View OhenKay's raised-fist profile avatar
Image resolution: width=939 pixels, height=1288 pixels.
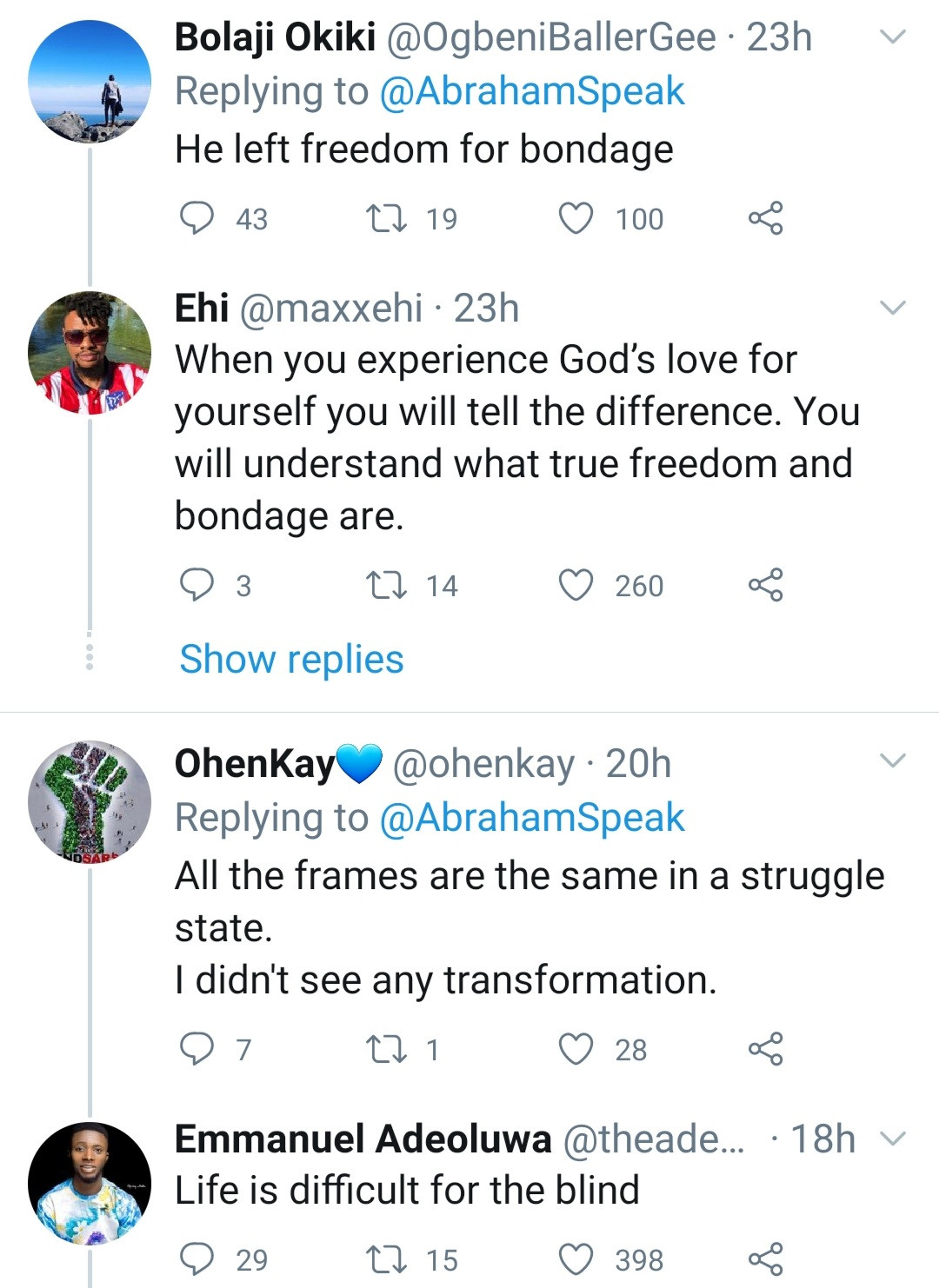click(x=90, y=801)
